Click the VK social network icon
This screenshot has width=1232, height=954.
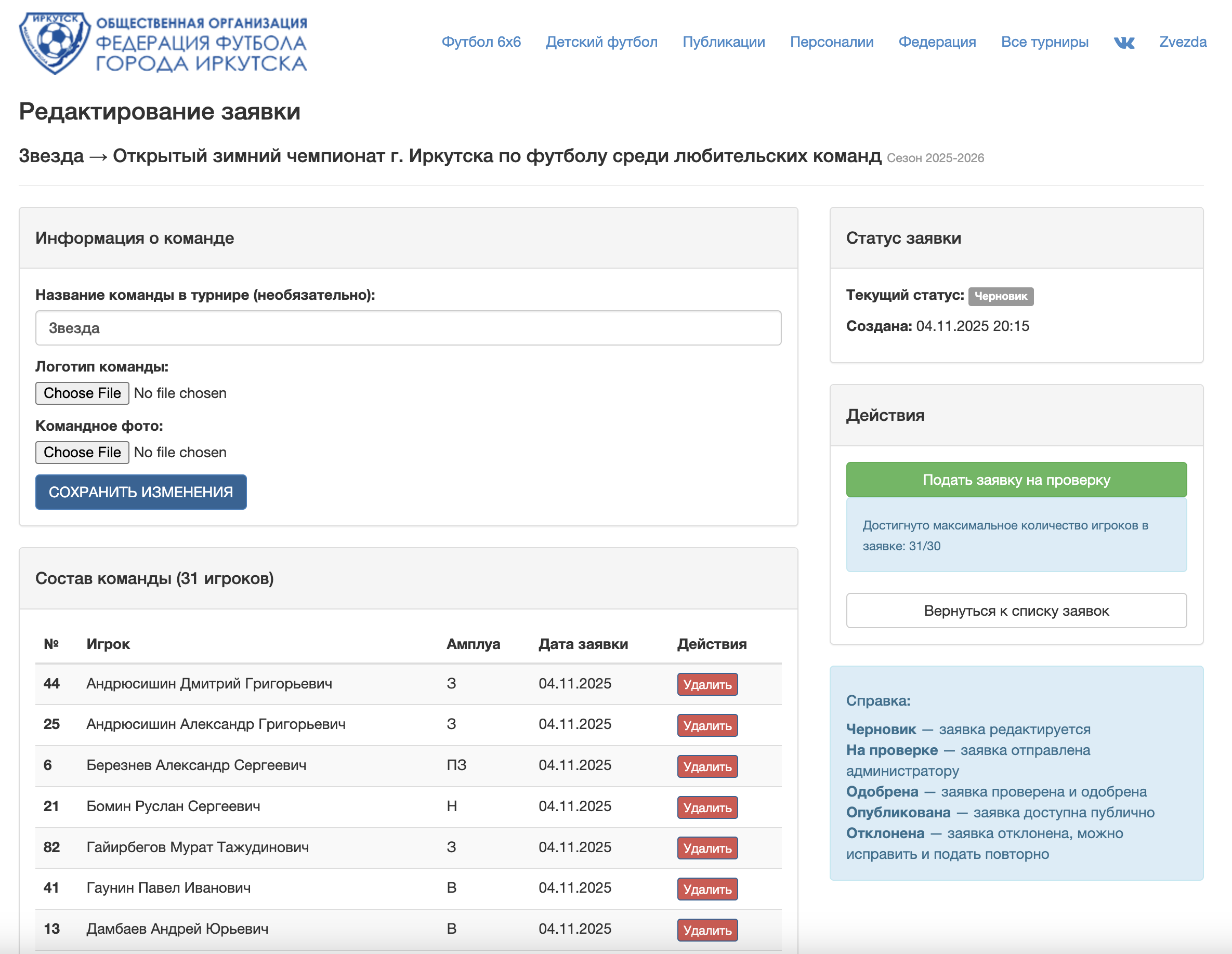pos(1124,42)
